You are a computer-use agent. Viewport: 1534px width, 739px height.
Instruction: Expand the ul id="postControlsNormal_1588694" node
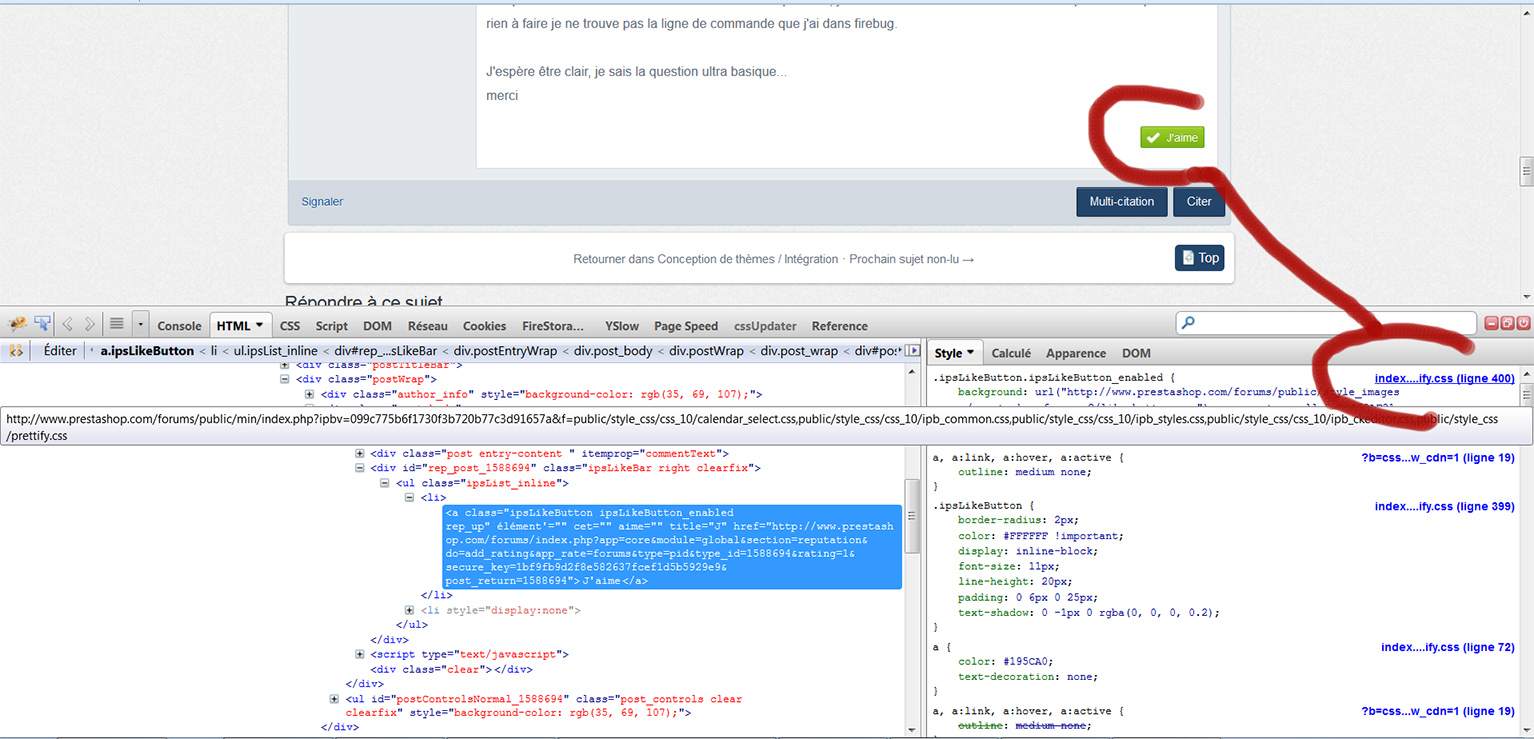point(334,699)
